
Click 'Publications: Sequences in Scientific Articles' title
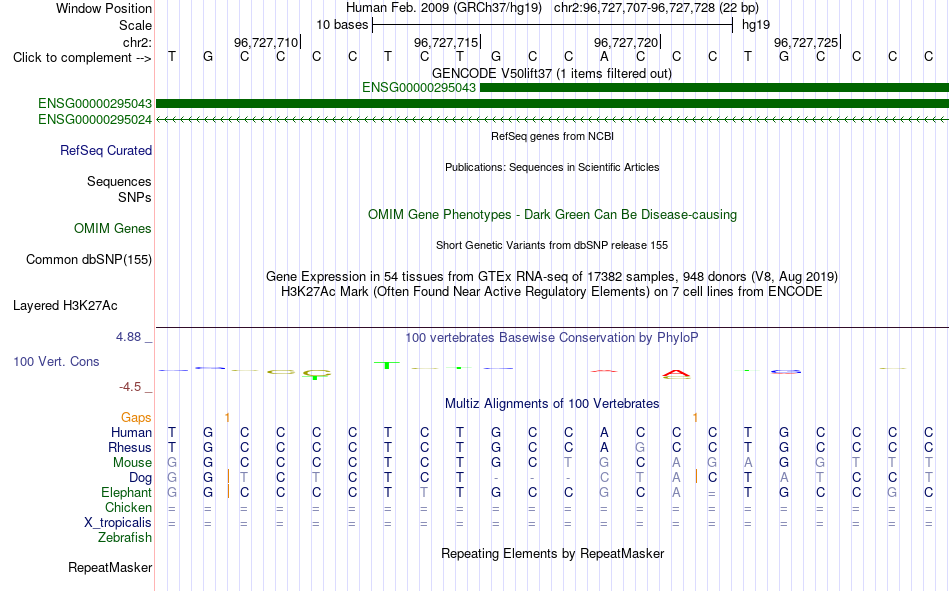pos(552,167)
